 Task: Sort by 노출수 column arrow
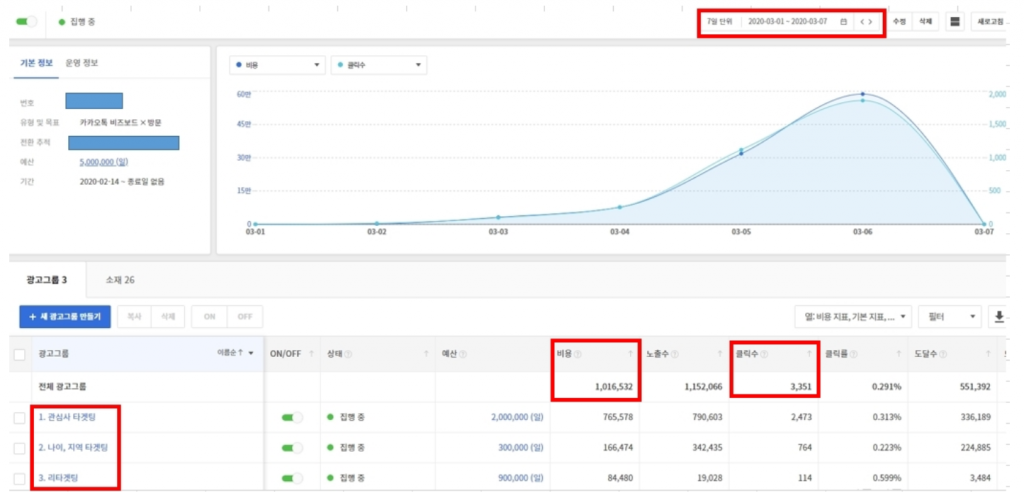pos(720,354)
